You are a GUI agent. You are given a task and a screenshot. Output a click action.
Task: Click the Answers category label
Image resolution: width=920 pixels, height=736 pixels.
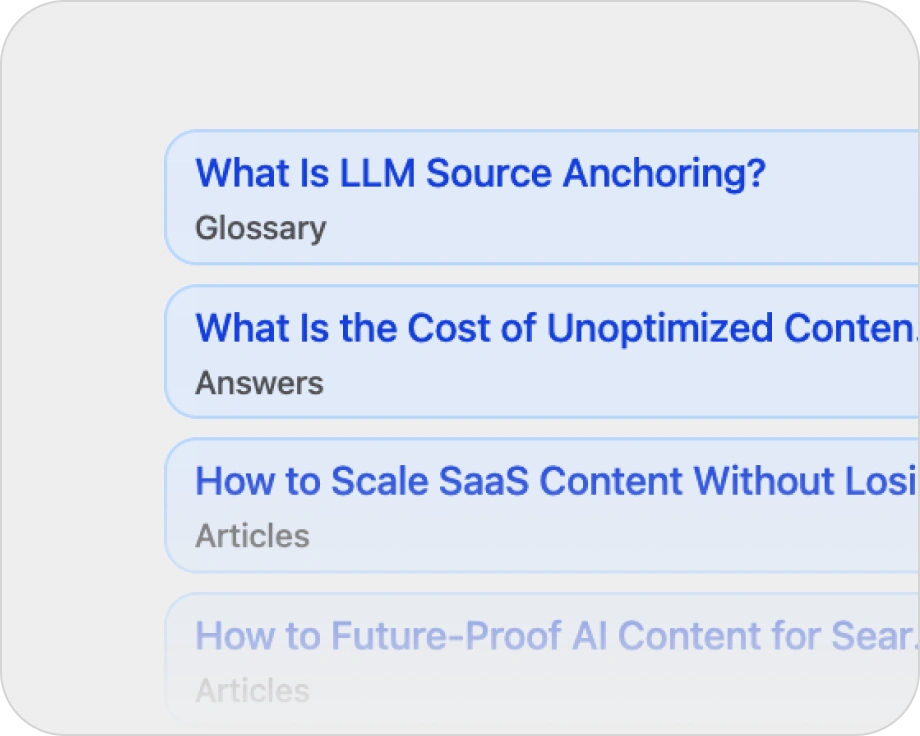(259, 383)
